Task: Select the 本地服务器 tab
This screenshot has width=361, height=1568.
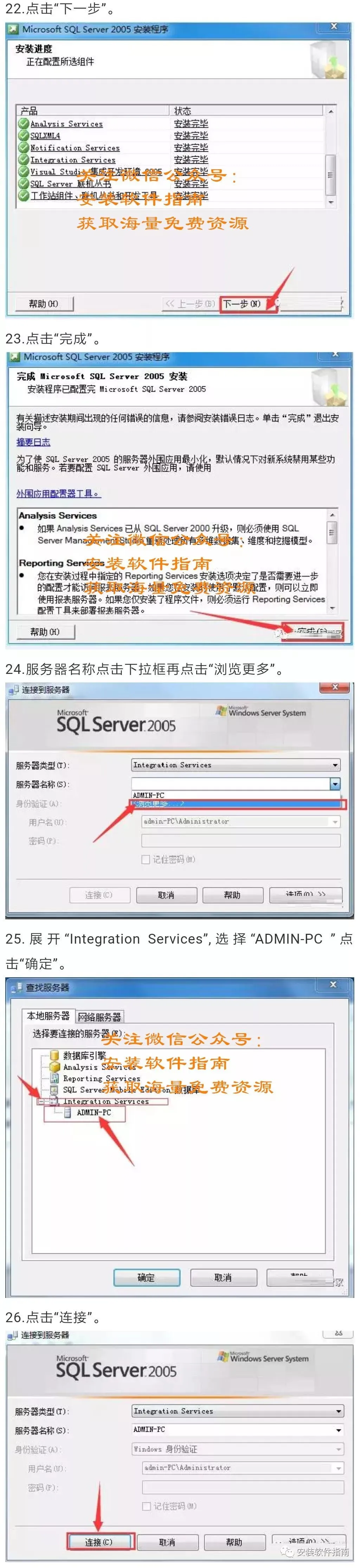Action: click(48, 1016)
